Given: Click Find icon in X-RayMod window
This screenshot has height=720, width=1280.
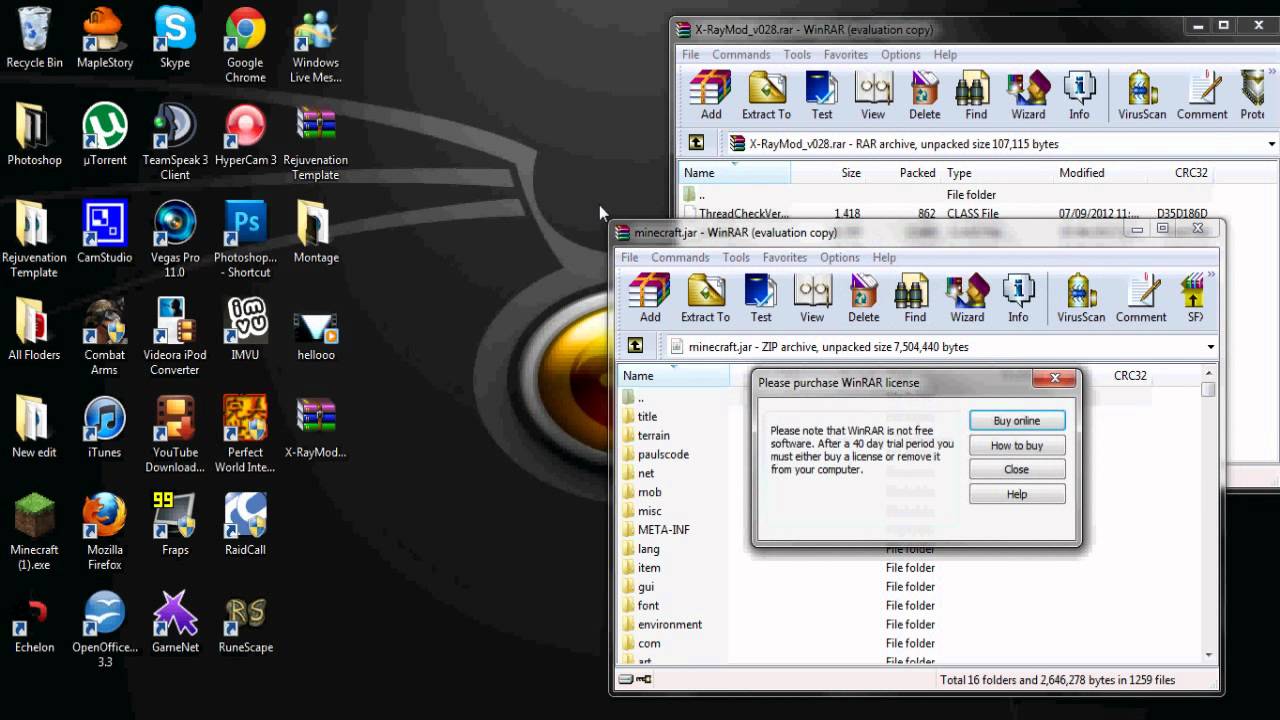Looking at the screenshot, I should click(x=976, y=96).
